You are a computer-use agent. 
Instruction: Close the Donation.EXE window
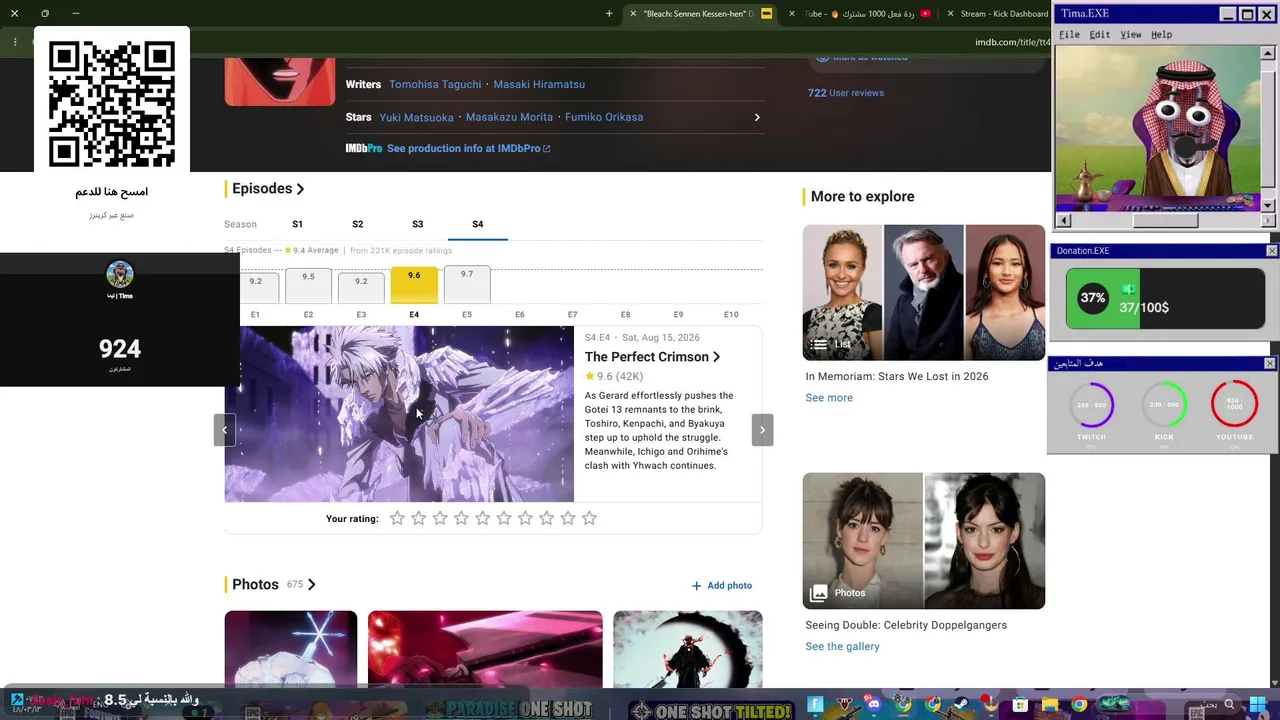(1272, 251)
